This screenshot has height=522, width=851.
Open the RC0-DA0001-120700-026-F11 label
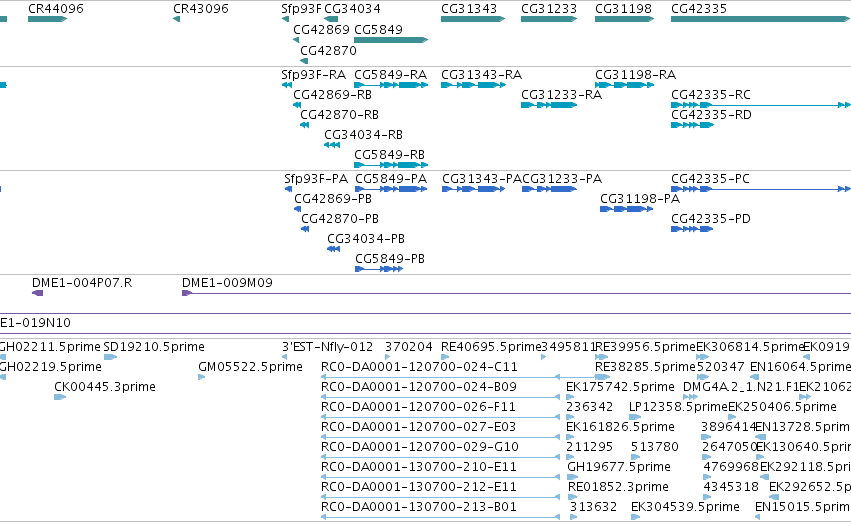tap(418, 408)
